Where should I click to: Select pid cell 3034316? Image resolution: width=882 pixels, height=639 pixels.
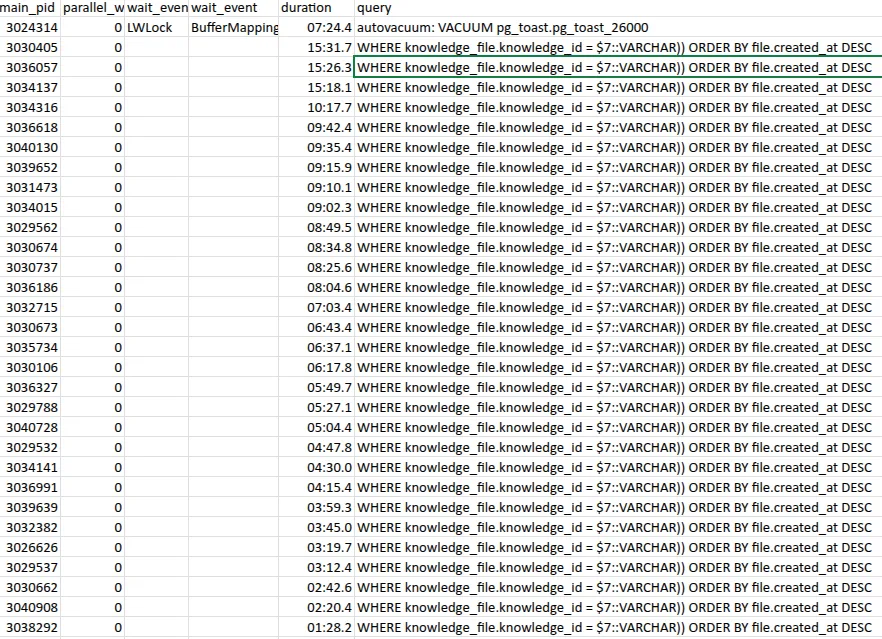(30, 107)
